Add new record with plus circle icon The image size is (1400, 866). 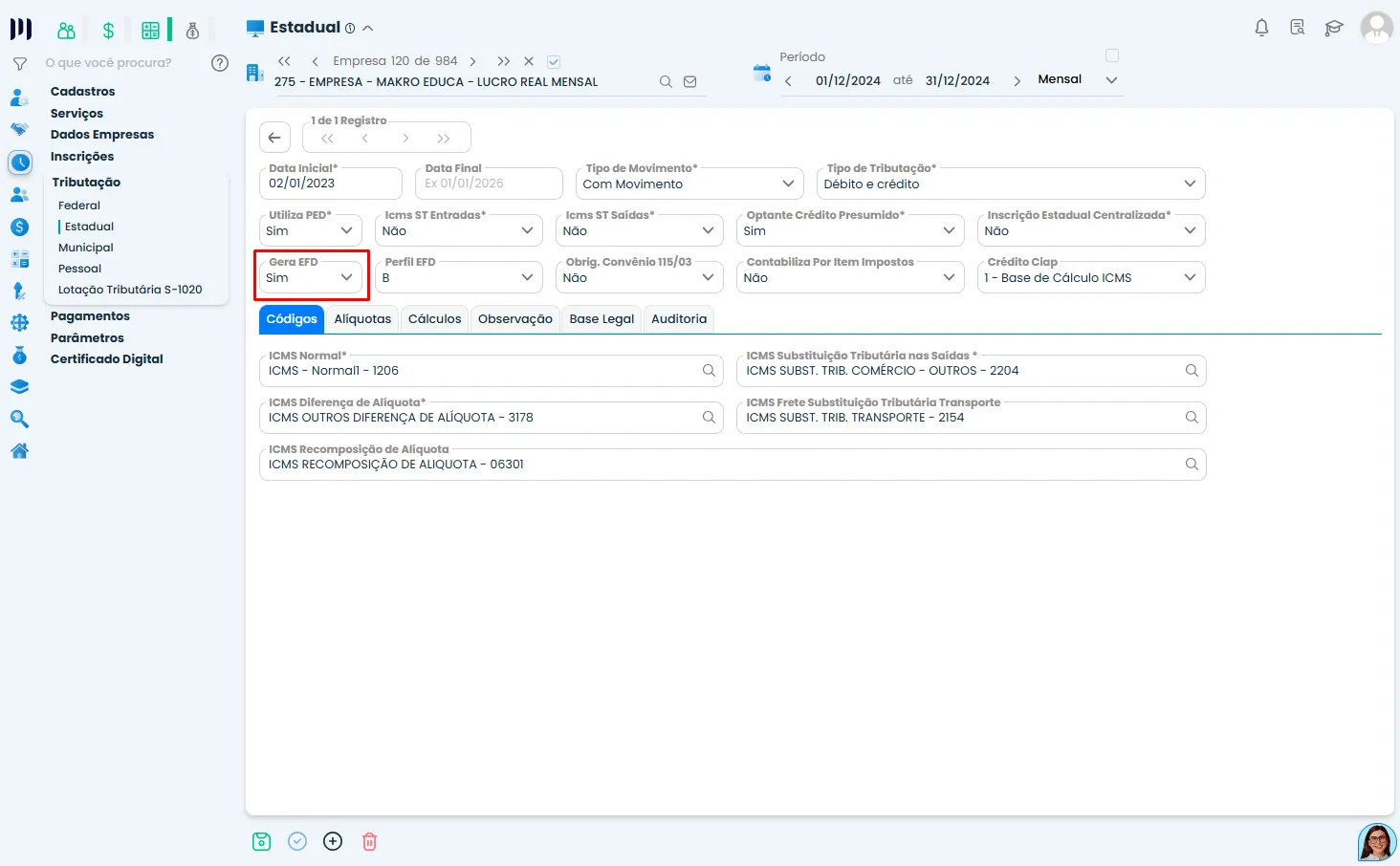(x=333, y=841)
